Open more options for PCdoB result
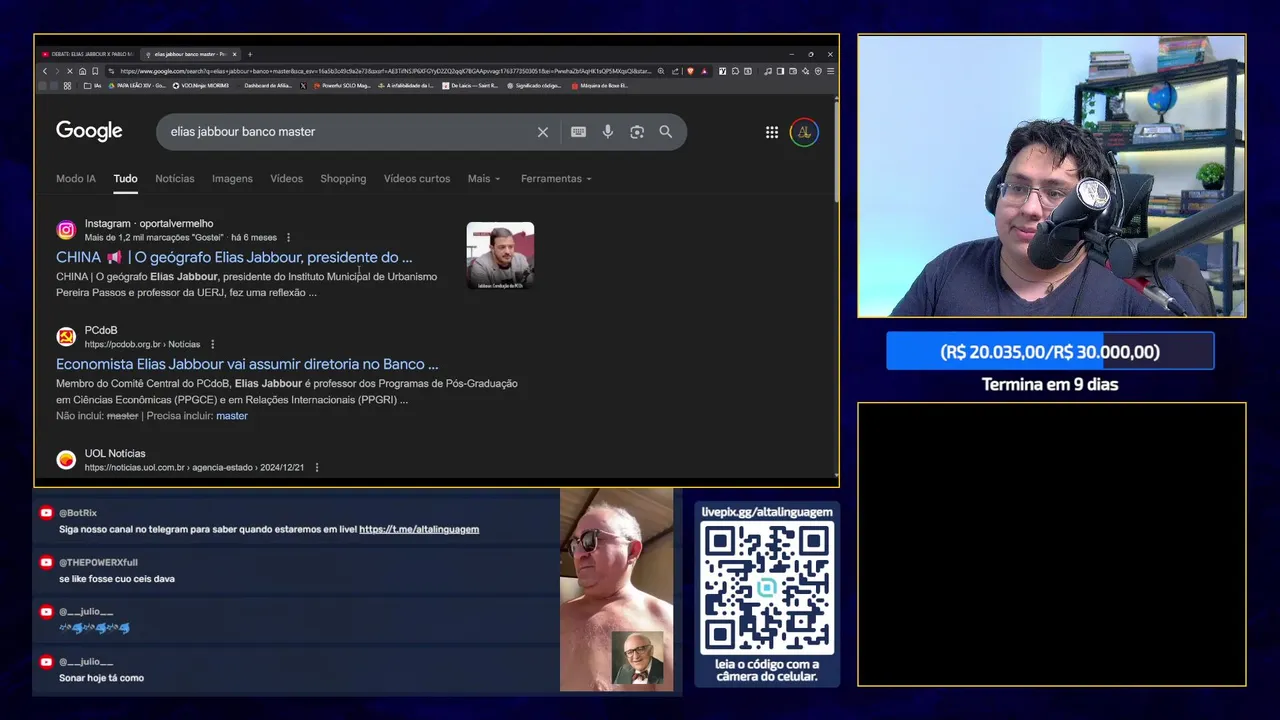The image size is (1280, 720). point(212,344)
